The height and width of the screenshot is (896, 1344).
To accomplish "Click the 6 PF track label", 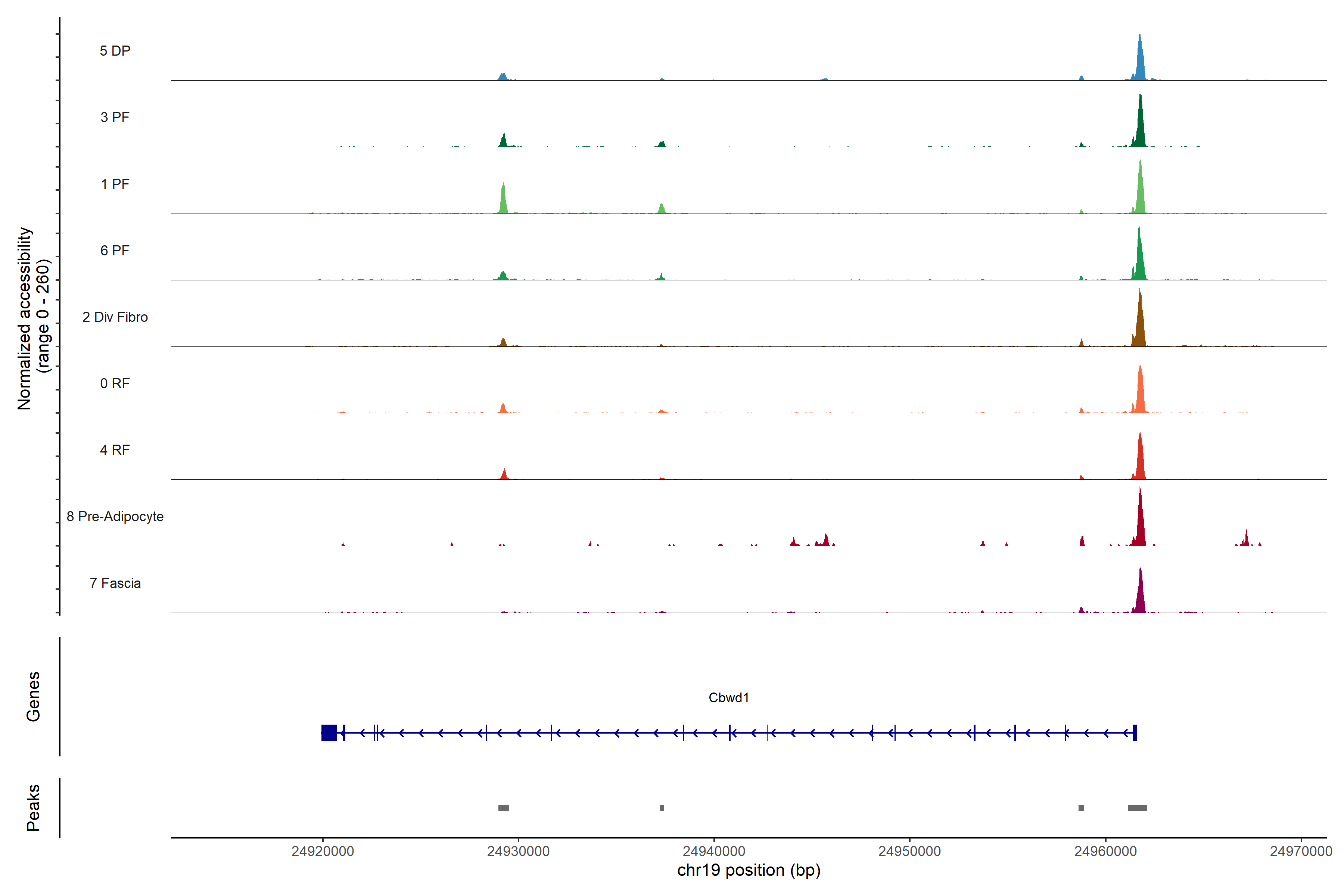I will click(115, 250).
